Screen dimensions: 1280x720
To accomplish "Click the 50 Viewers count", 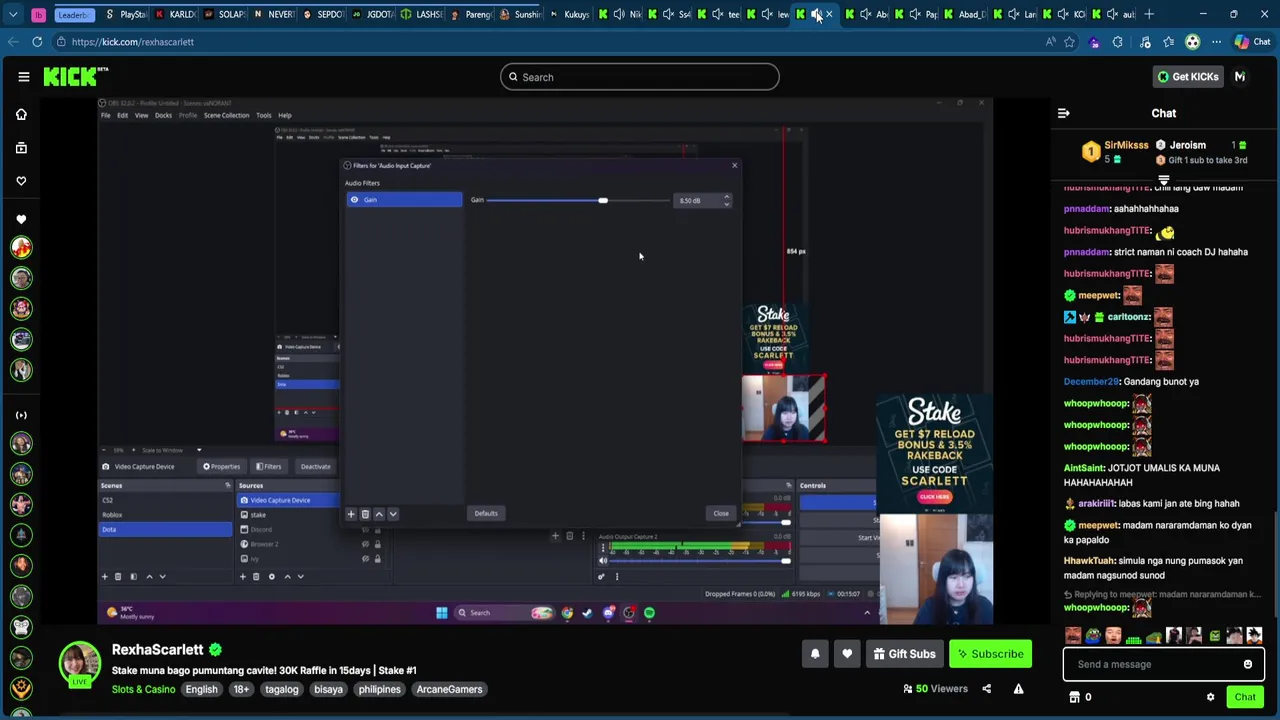I will tap(935, 689).
